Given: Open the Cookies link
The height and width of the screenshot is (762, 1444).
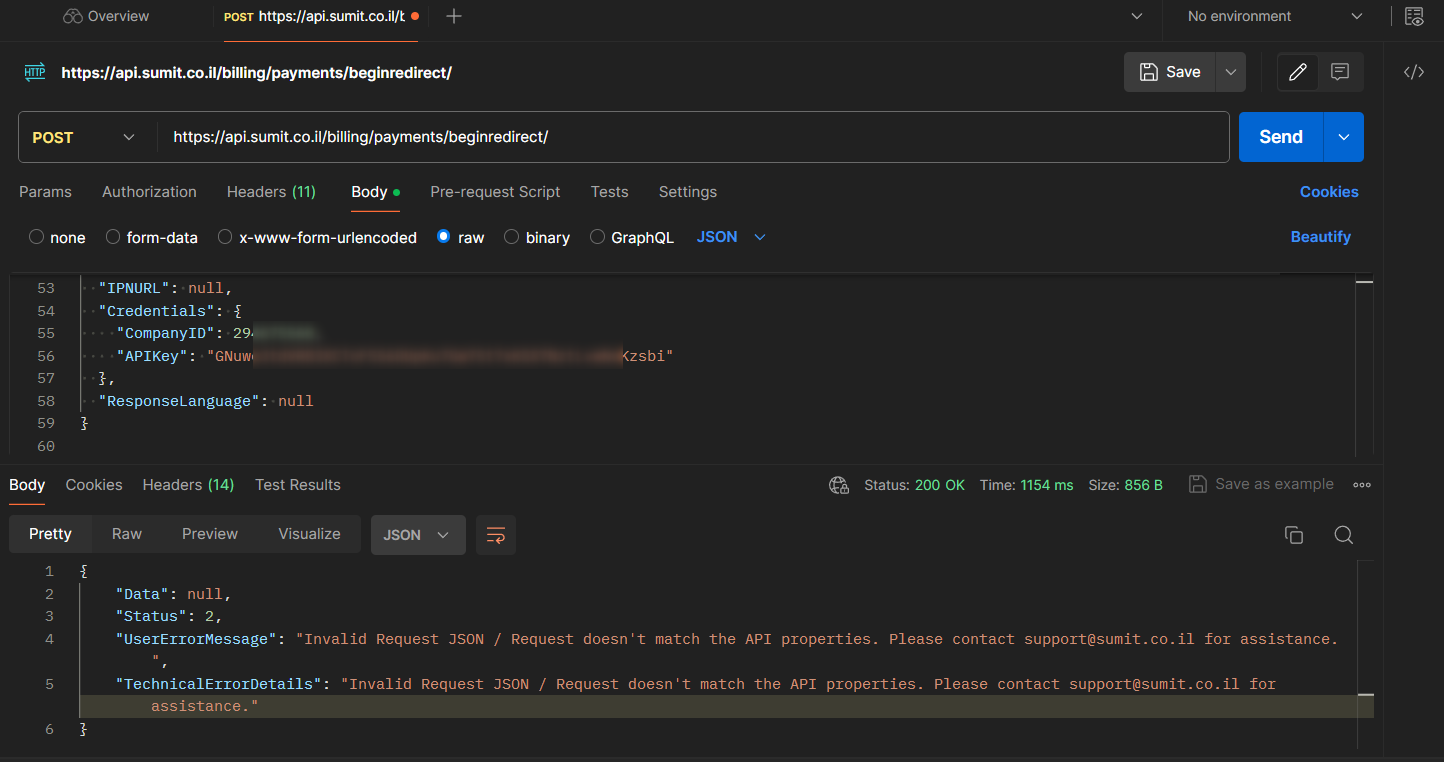Looking at the screenshot, I should (1329, 192).
